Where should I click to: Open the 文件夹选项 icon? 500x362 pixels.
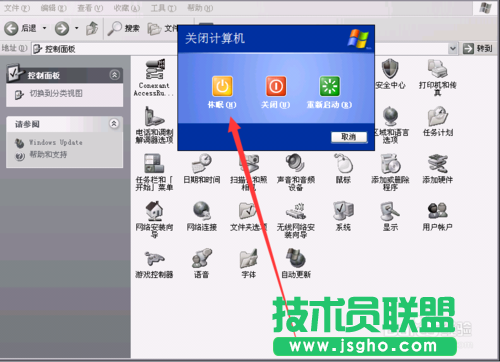pos(249,216)
